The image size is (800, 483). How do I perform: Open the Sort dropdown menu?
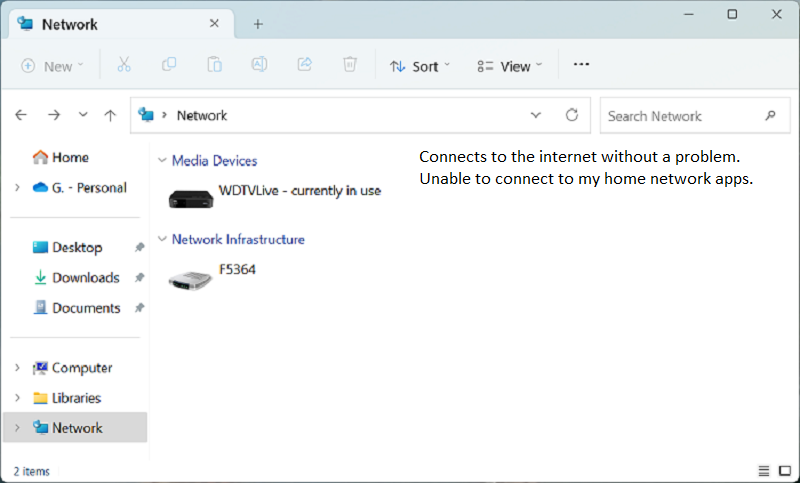tap(420, 66)
